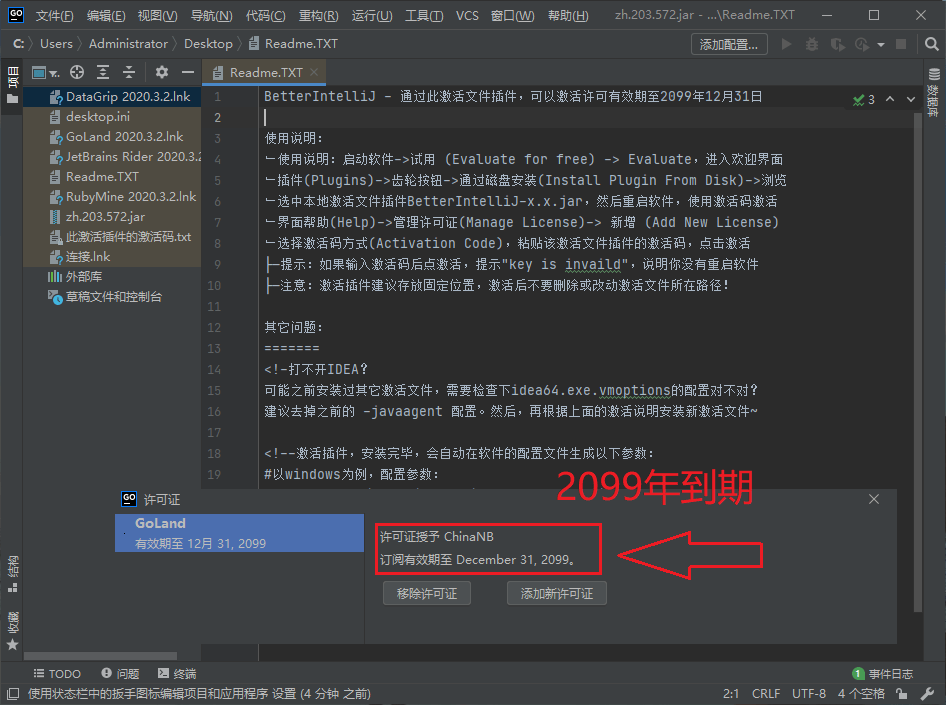Screen dimensions: 946x705
Task: Open the 帮助(H) menu
Action: pyautogui.click(x=568, y=15)
